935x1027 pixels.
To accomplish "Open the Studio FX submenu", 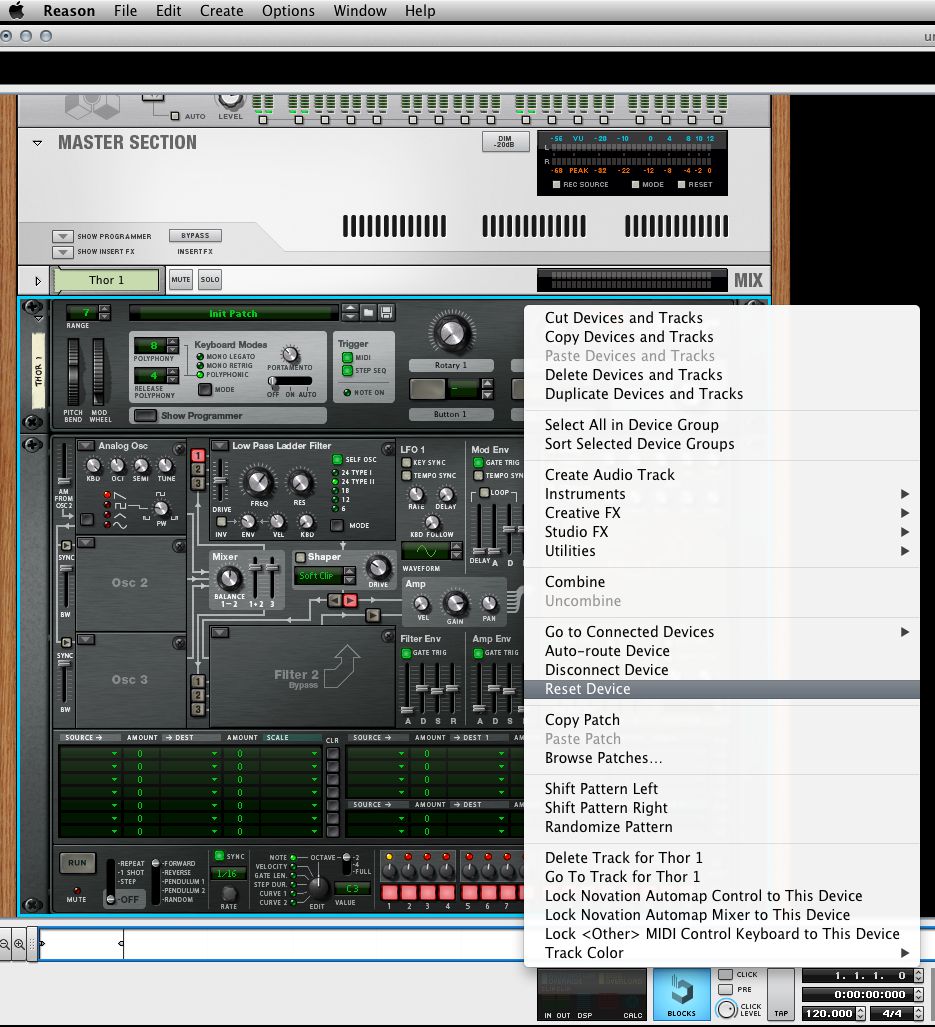I will coord(722,532).
